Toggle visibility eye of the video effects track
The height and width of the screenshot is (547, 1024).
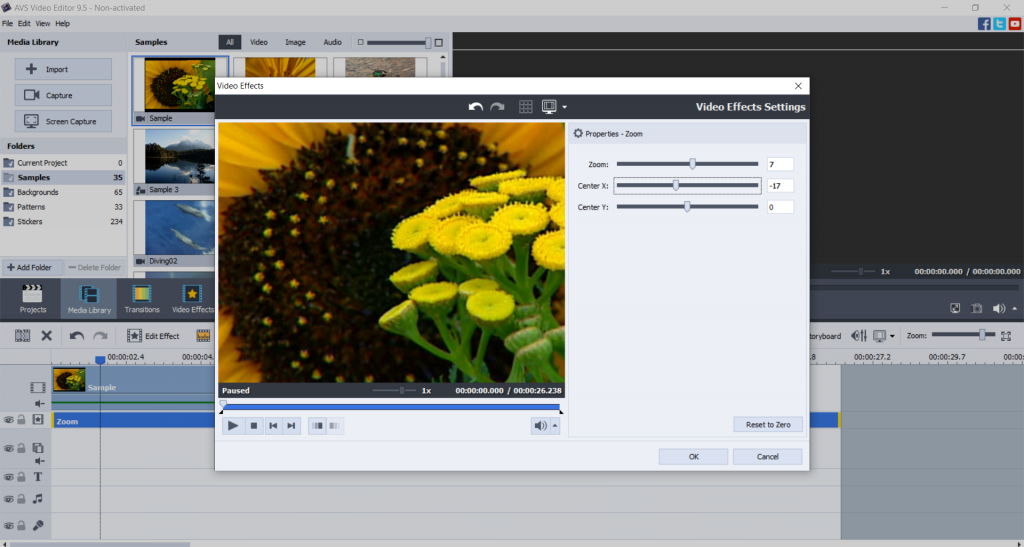click(8, 421)
